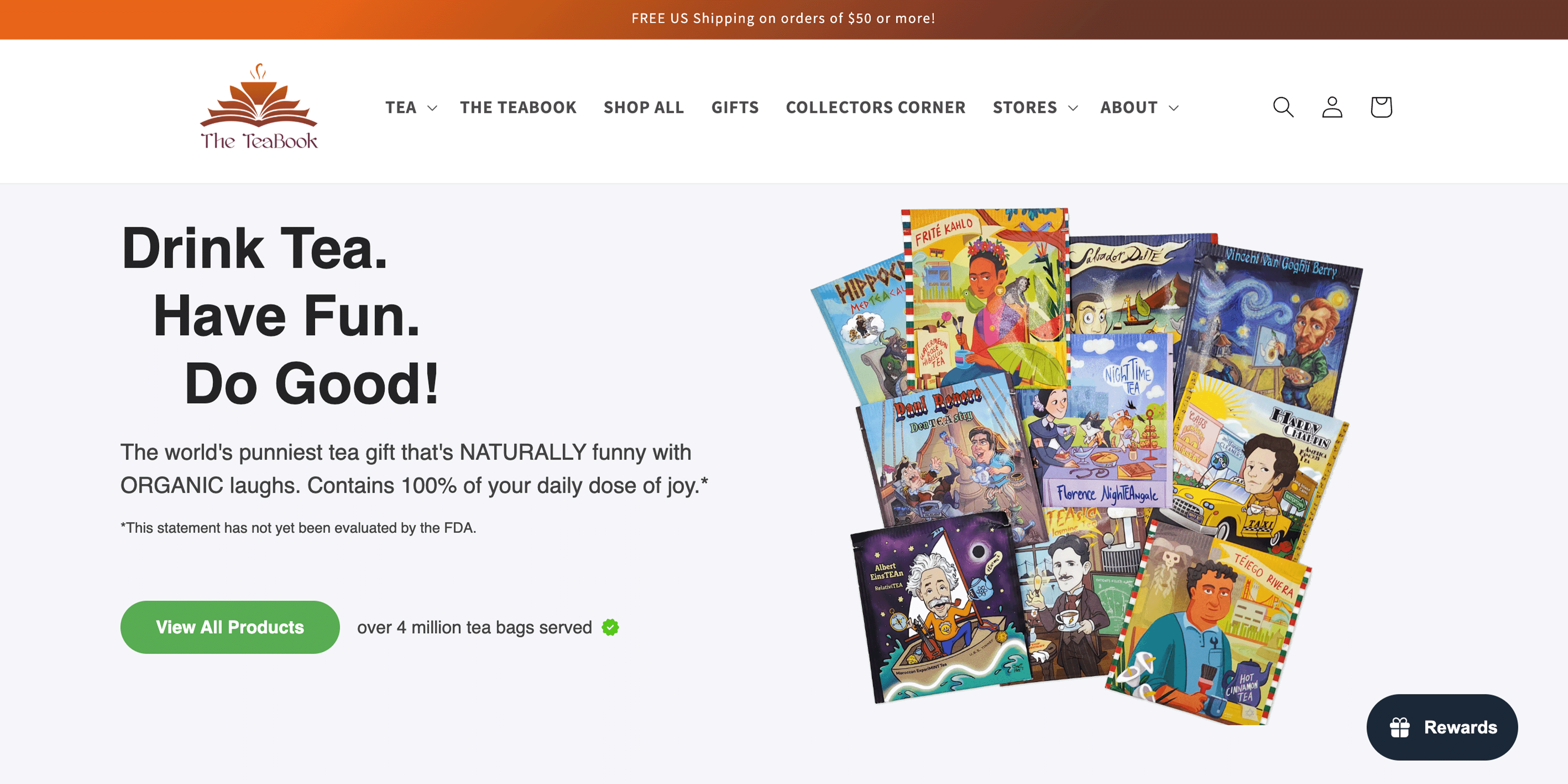Open the Rewards button
The height and width of the screenshot is (784, 1568).
point(1441,727)
